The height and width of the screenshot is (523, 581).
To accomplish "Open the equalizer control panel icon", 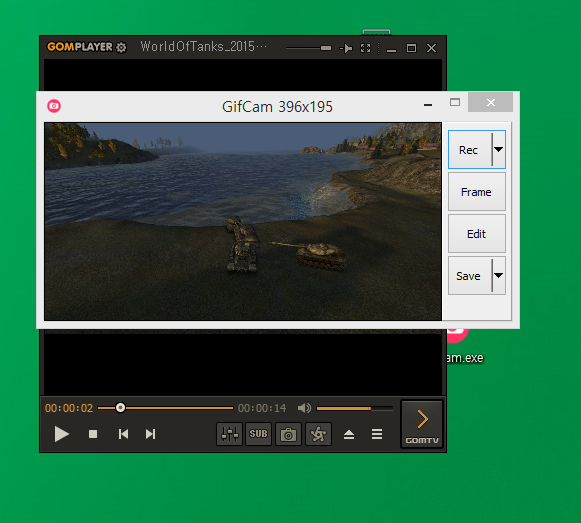I will click(x=230, y=434).
